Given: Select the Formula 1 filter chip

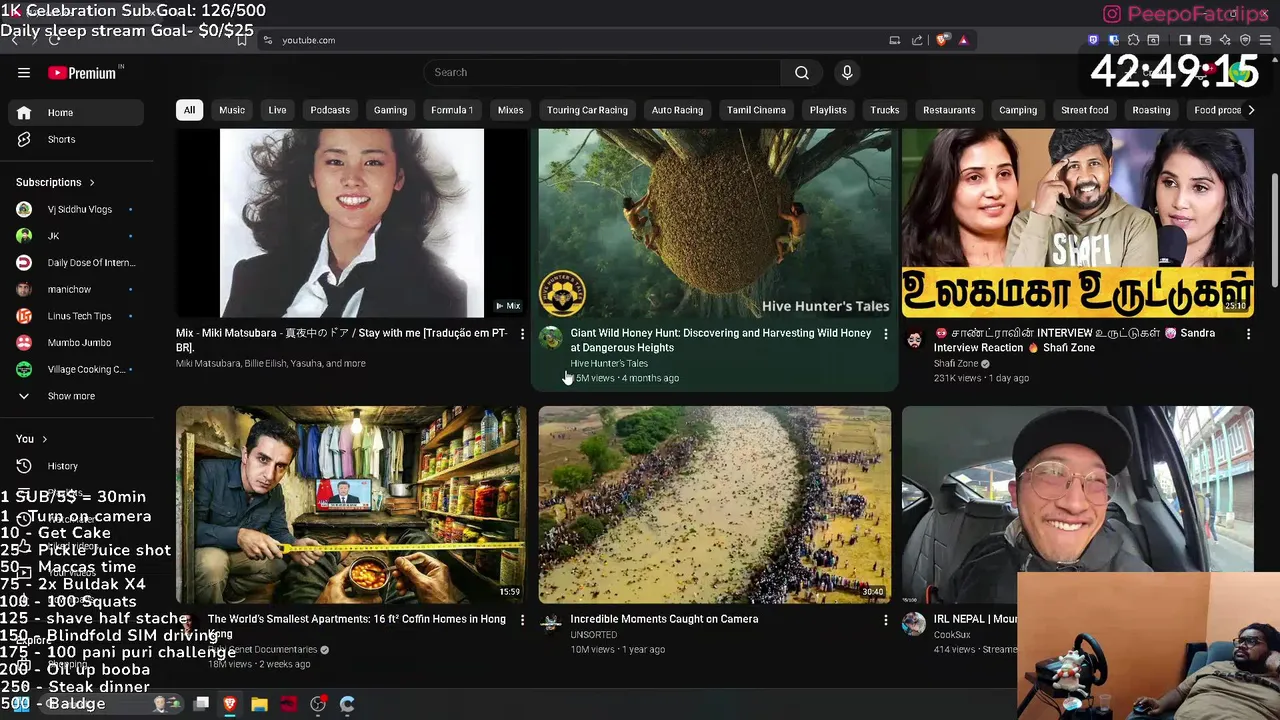Looking at the screenshot, I should pos(452,110).
